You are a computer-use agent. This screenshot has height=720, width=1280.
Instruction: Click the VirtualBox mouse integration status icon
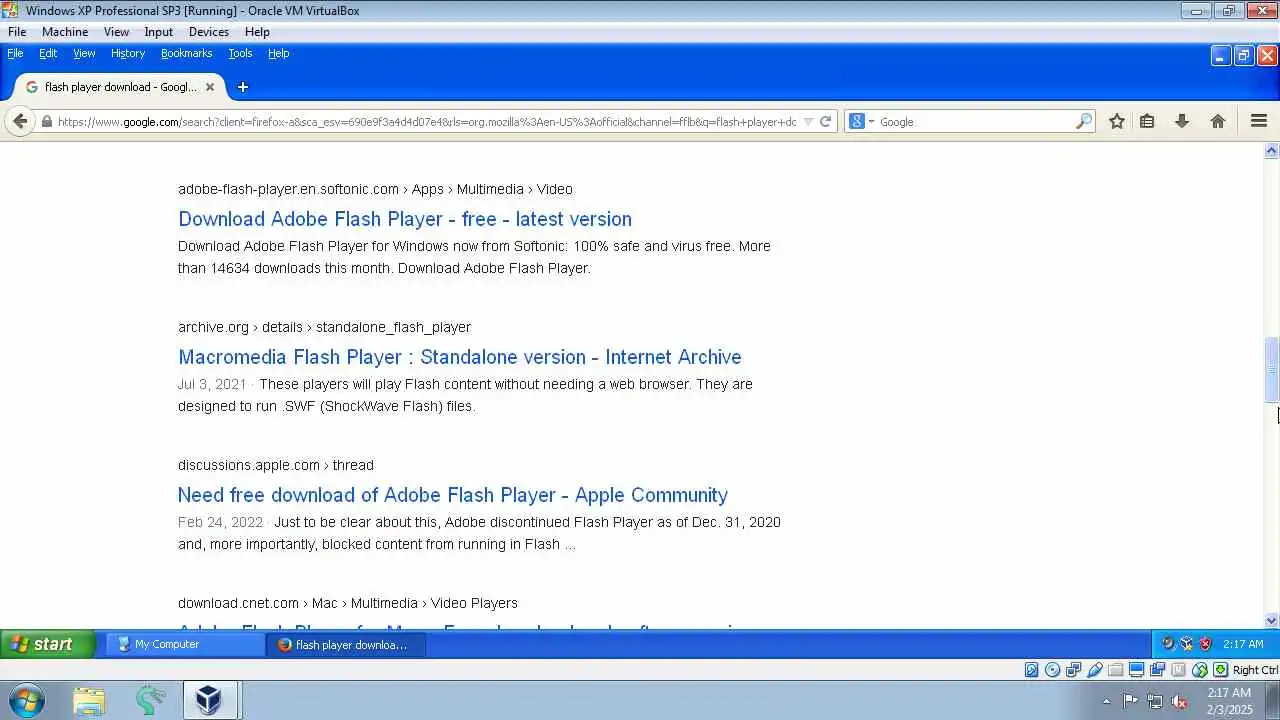[x=1200, y=670]
